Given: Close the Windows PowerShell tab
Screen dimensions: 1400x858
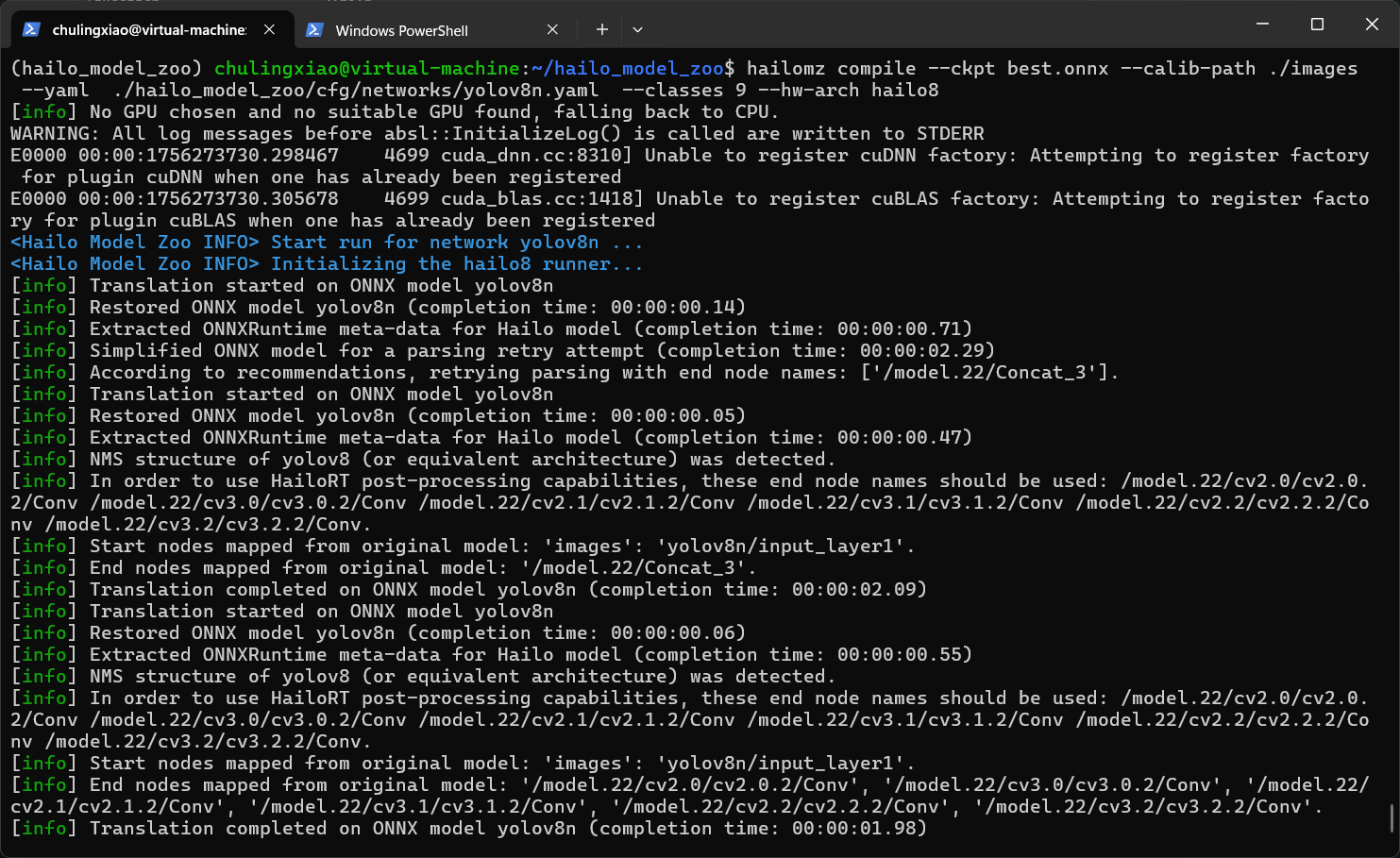Looking at the screenshot, I should coord(552,29).
